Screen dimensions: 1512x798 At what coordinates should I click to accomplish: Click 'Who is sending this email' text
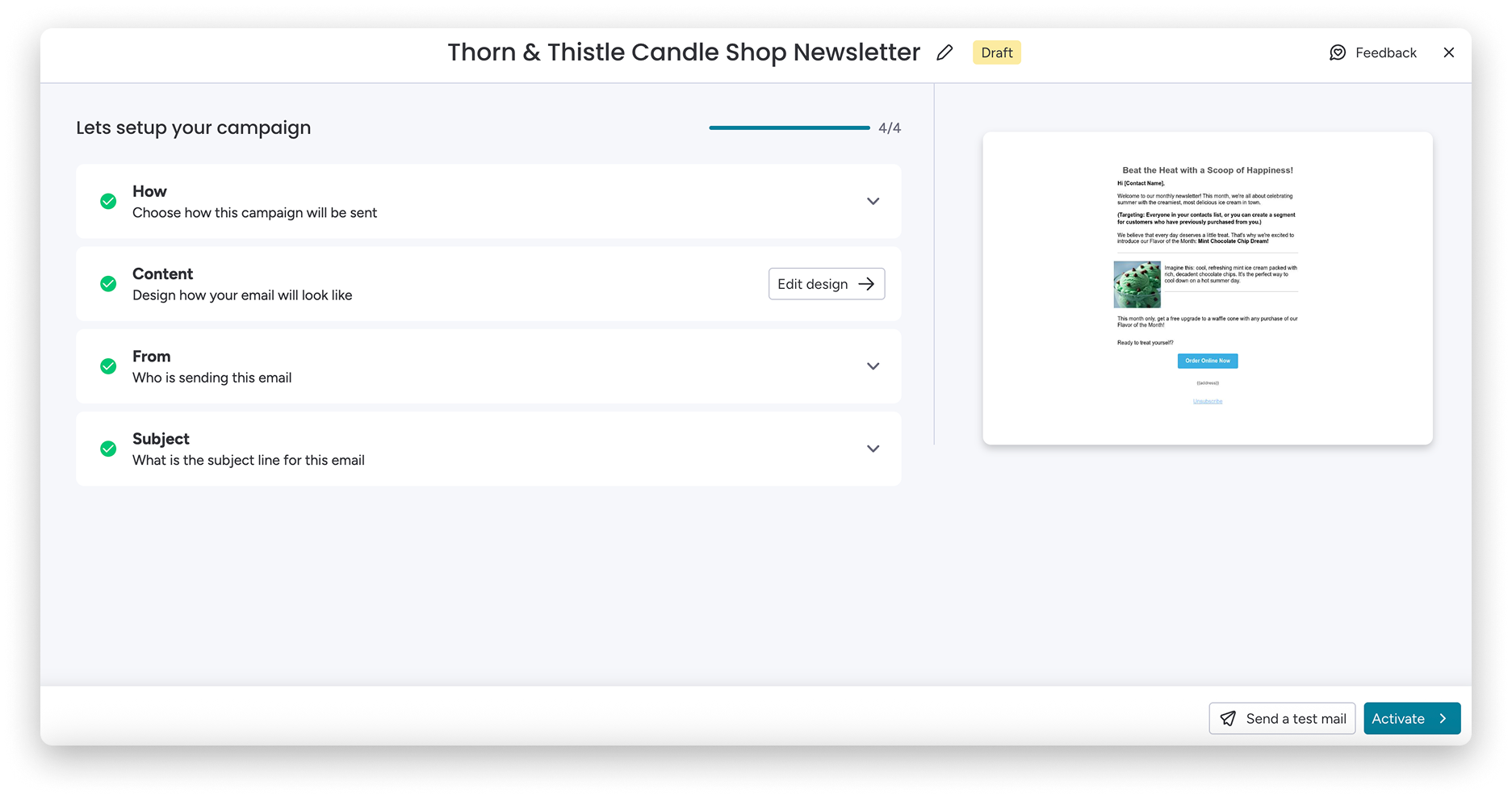point(212,377)
